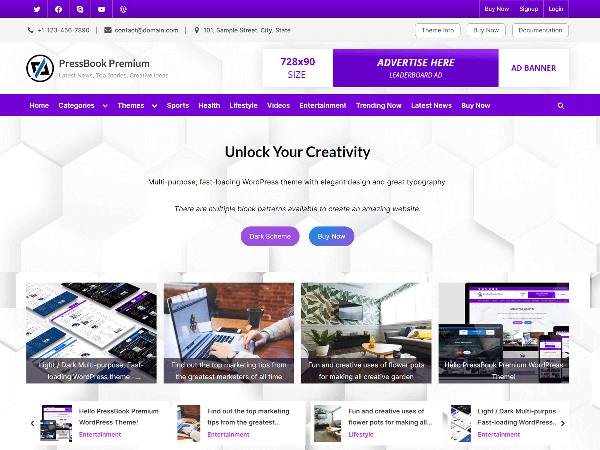Advance carousel with next arrow
Screen dimensions: 600x450
(x=562, y=423)
